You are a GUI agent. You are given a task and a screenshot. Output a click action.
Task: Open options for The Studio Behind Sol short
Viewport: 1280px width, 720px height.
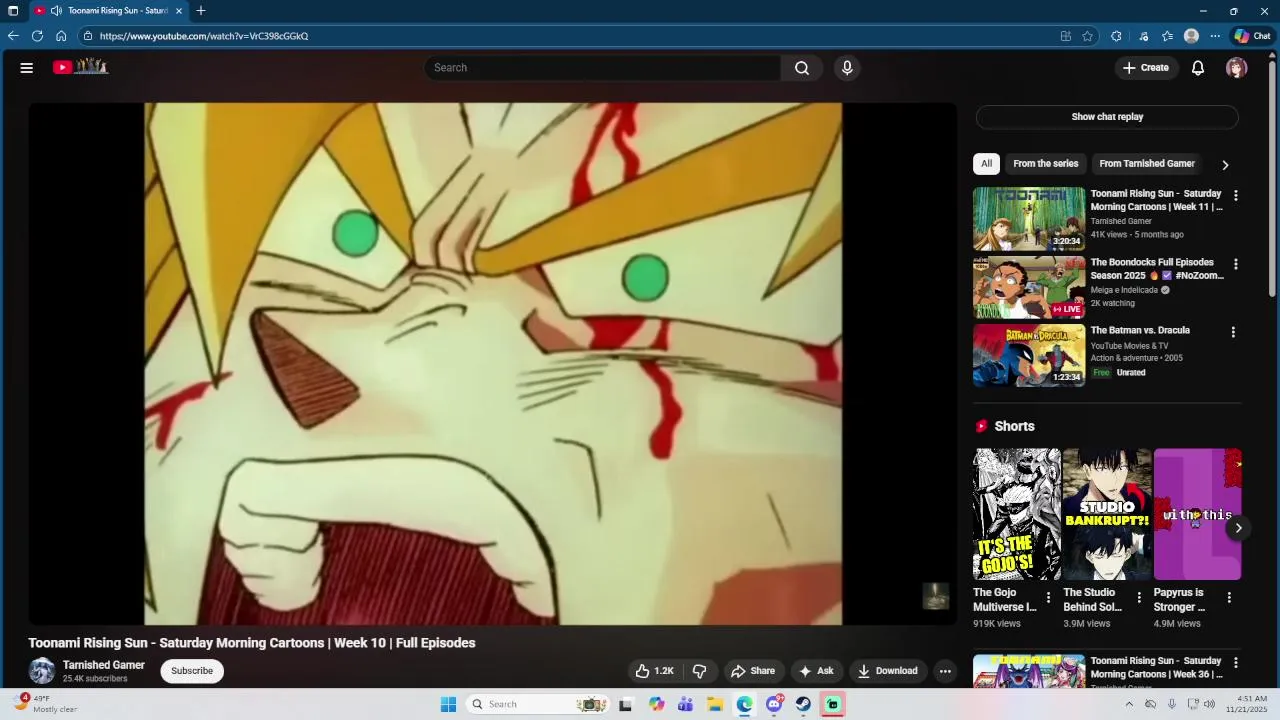(1139, 598)
